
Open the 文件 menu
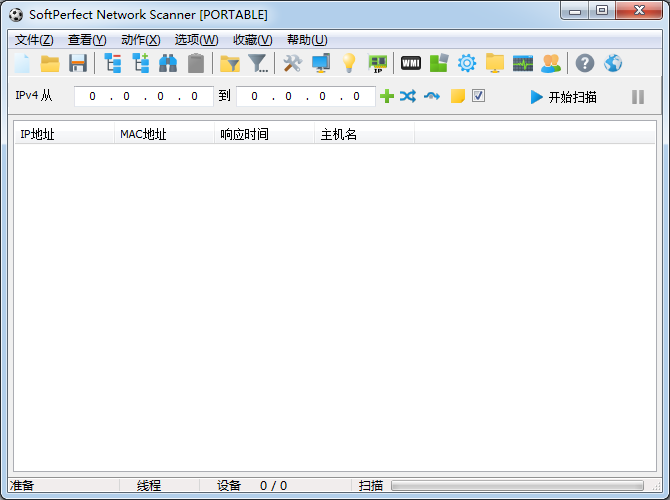click(34, 40)
